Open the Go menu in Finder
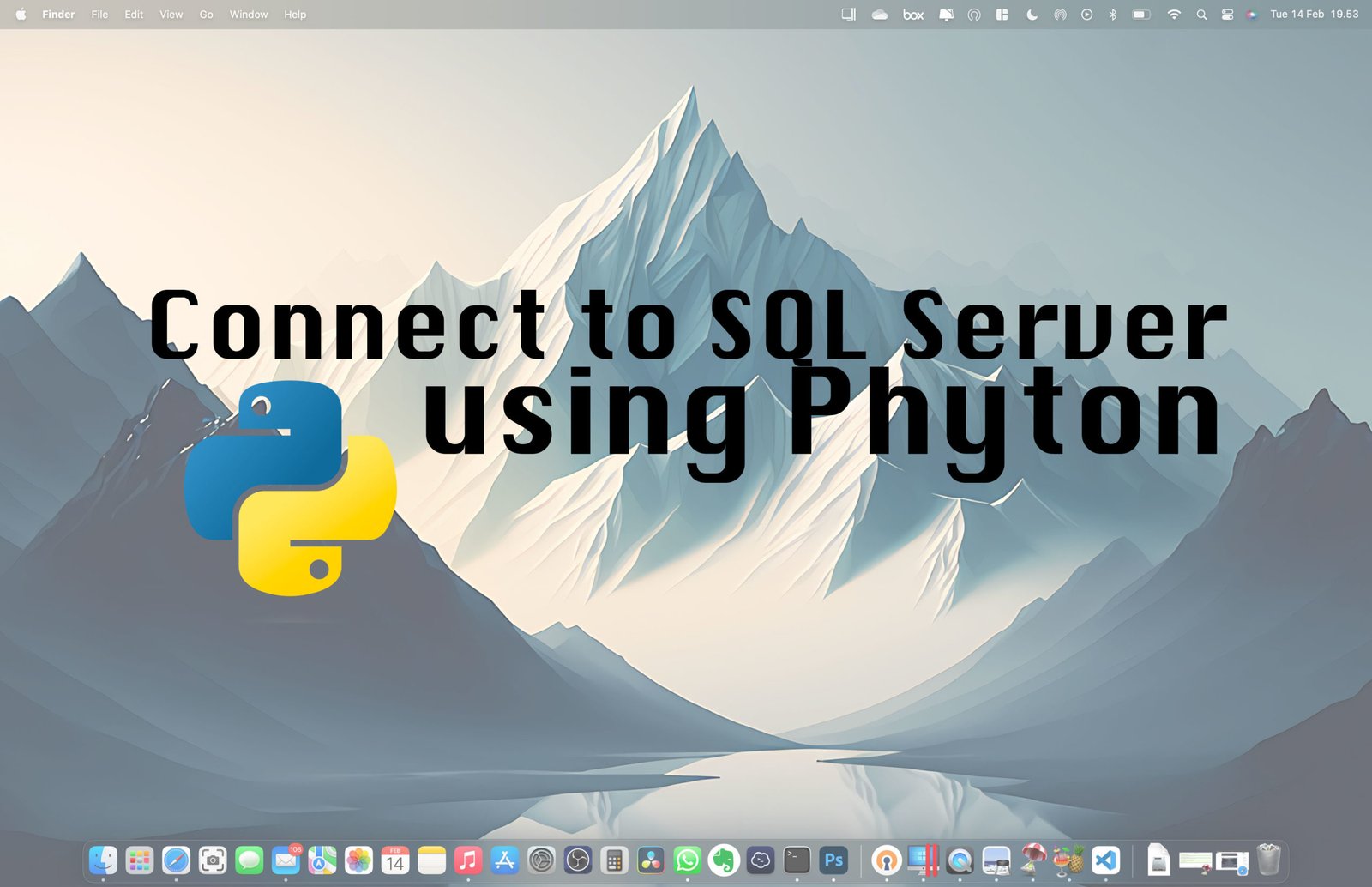The height and width of the screenshot is (887, 1372). [206, 15]
